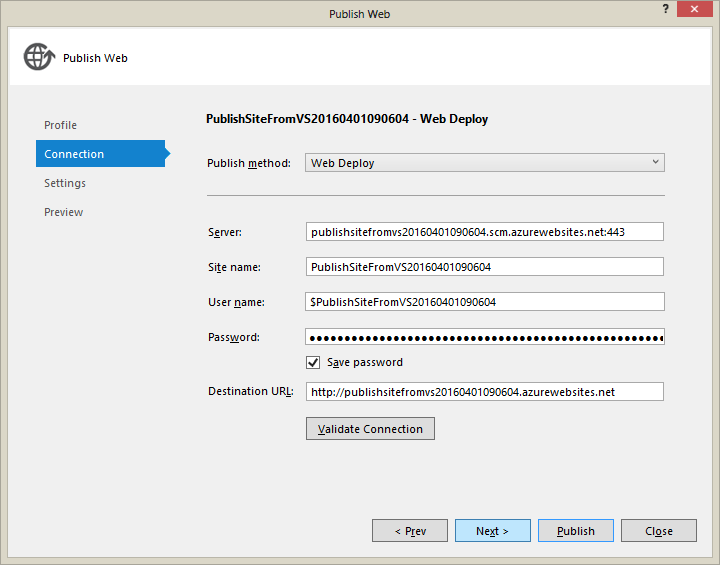The height and width of the screenshot is (565, 720).
Task: Click the Publish Web title bar
Action: pos(359,14)
